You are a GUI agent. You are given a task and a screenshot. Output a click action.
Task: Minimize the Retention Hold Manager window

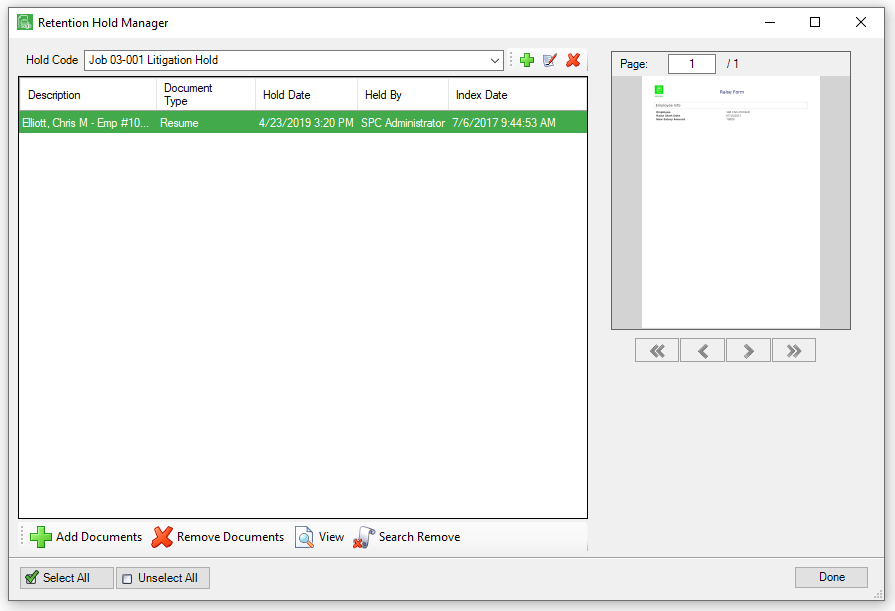coord(770,22)
